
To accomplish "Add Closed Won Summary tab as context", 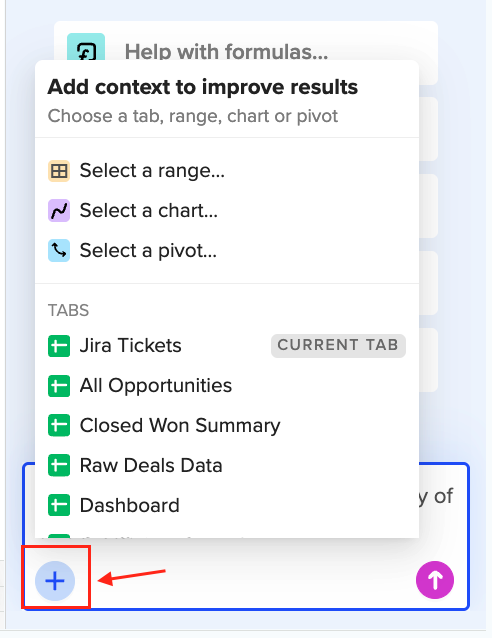I will click(x=227, y=426).
